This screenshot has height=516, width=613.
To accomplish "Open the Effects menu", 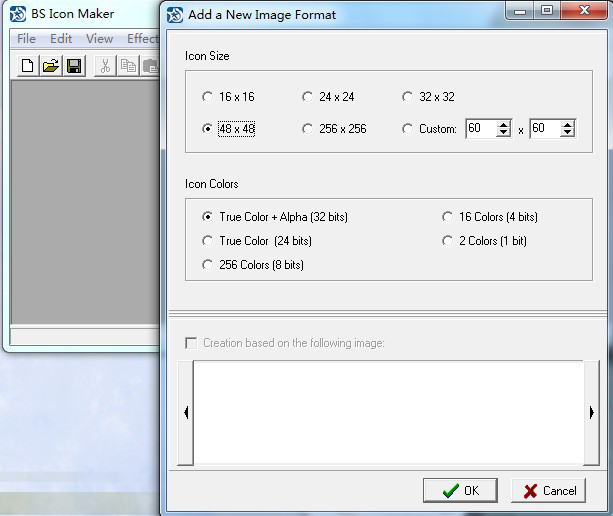I will pos(143,39).
